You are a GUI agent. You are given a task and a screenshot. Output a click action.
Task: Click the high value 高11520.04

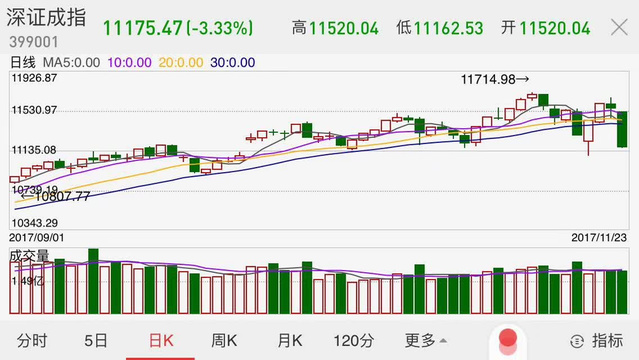point(335,28)
